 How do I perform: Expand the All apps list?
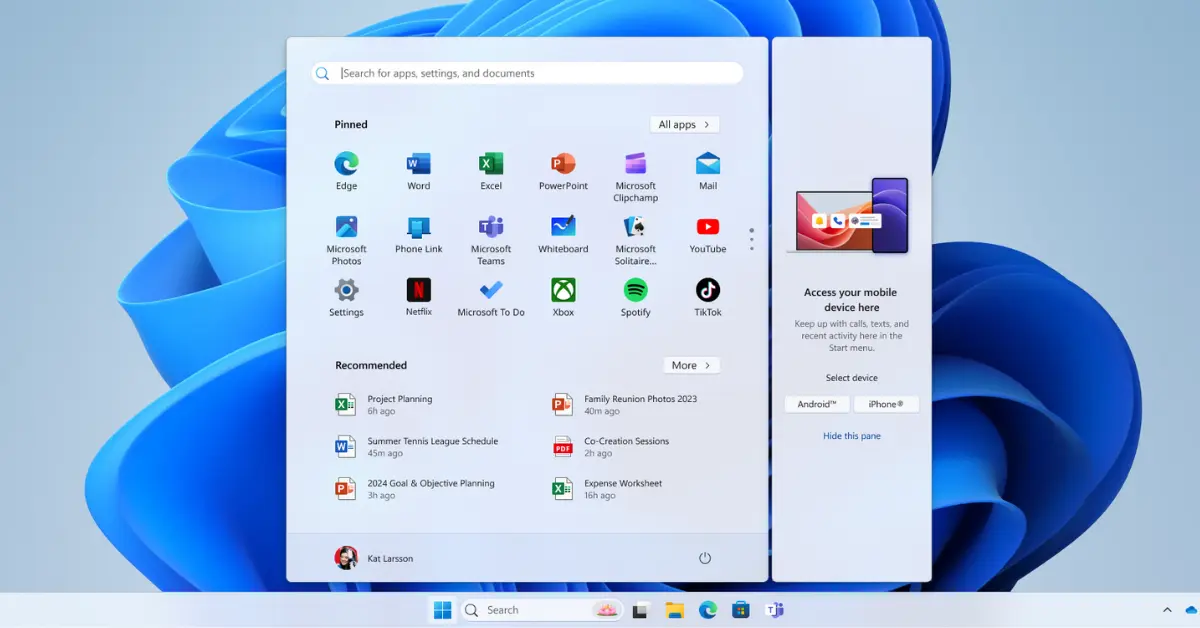[x=684, y=125]
